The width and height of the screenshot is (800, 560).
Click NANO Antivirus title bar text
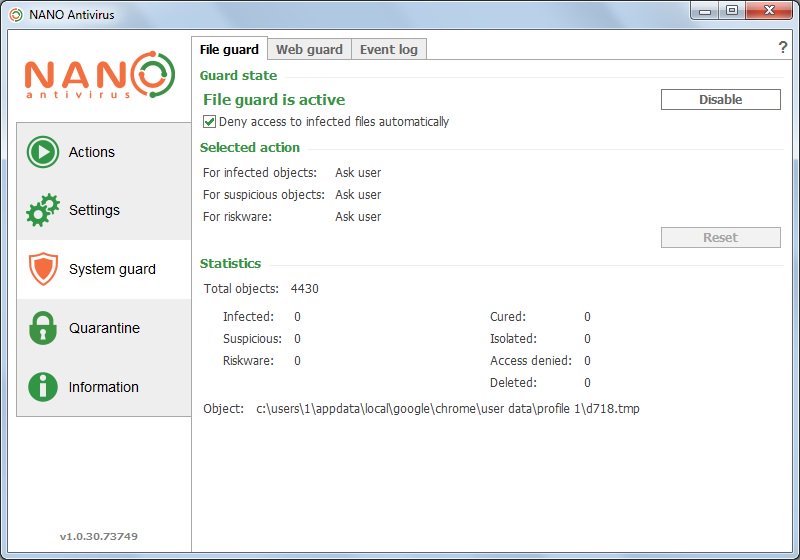coord(72,15)
